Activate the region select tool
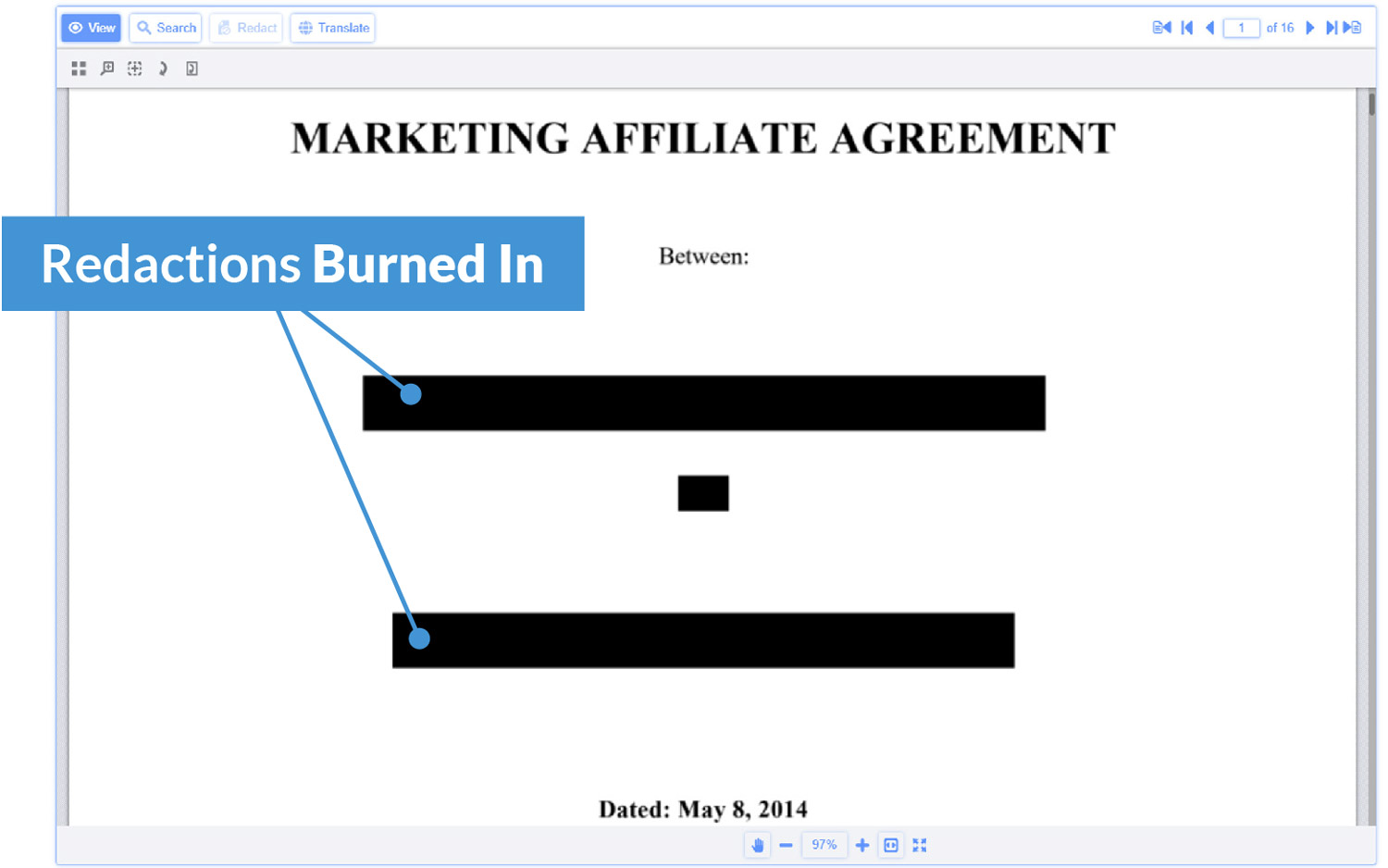This screenshot has width=1388, height=868. (x=134, y=68)
